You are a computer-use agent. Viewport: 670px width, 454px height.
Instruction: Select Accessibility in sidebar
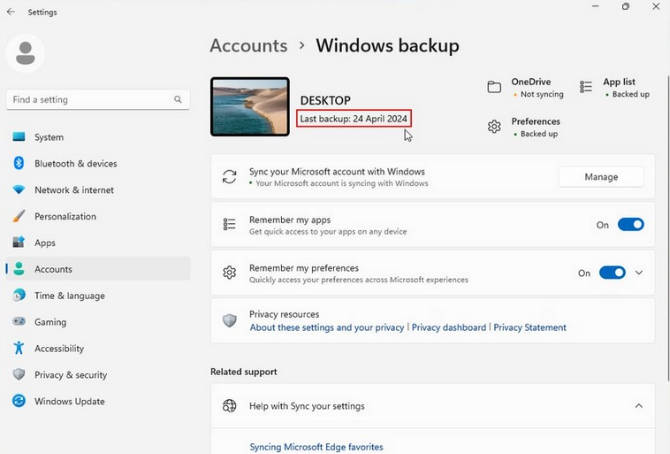click(x=98, y=348)
